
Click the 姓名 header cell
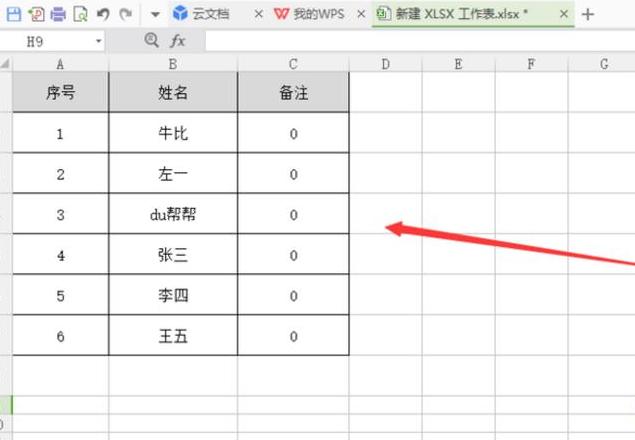[173, 92]
